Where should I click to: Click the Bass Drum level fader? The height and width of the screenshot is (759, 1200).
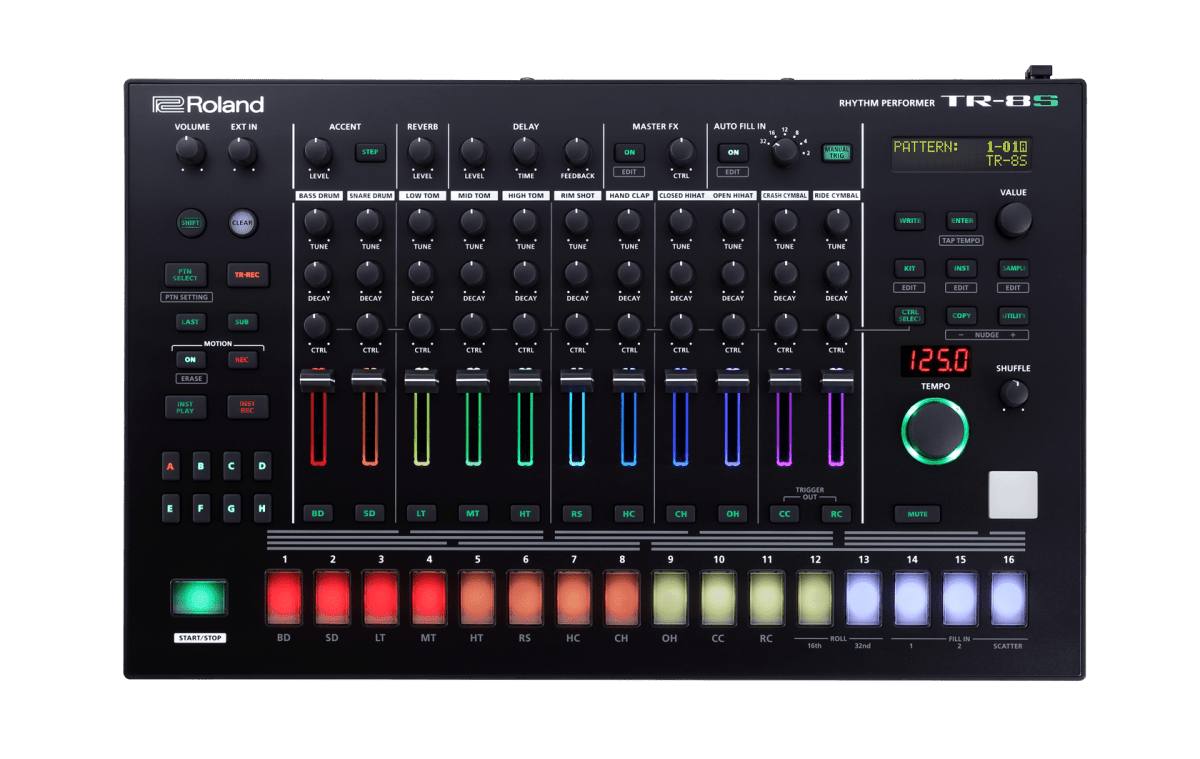click(318, 381)
